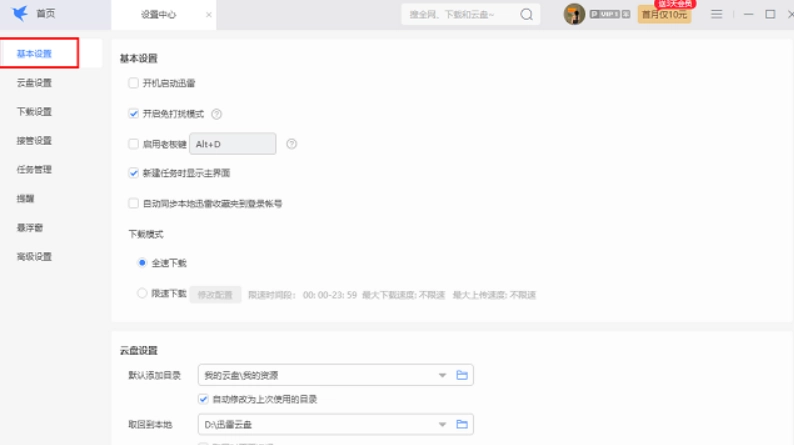Image resolution: width=794 pixels, height=445 pixels.
Task: Switch to 首页 tab
Action: point(46,14)
